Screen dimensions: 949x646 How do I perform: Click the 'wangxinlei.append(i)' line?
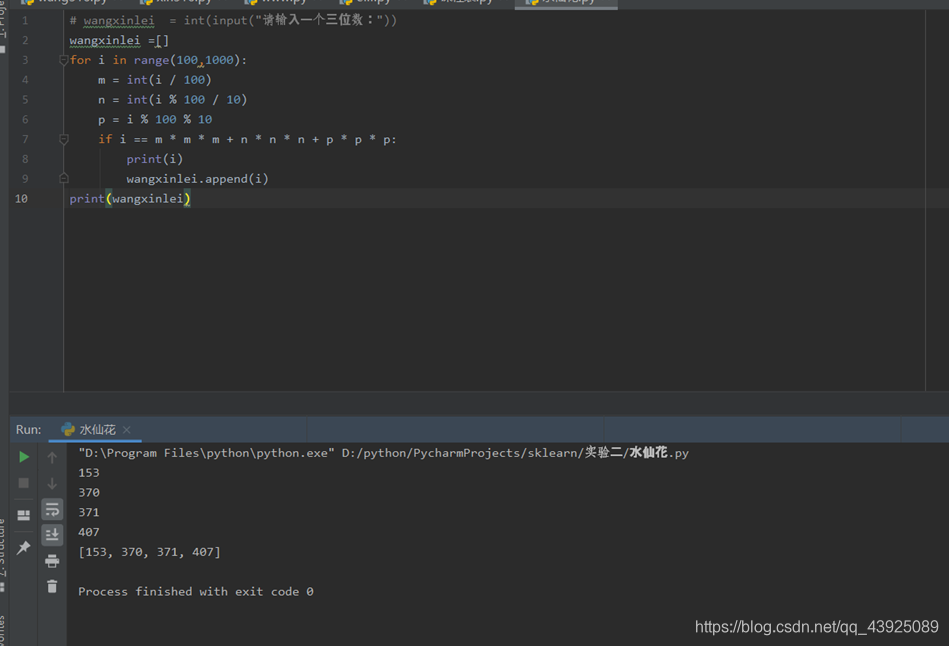click(197, 179)
